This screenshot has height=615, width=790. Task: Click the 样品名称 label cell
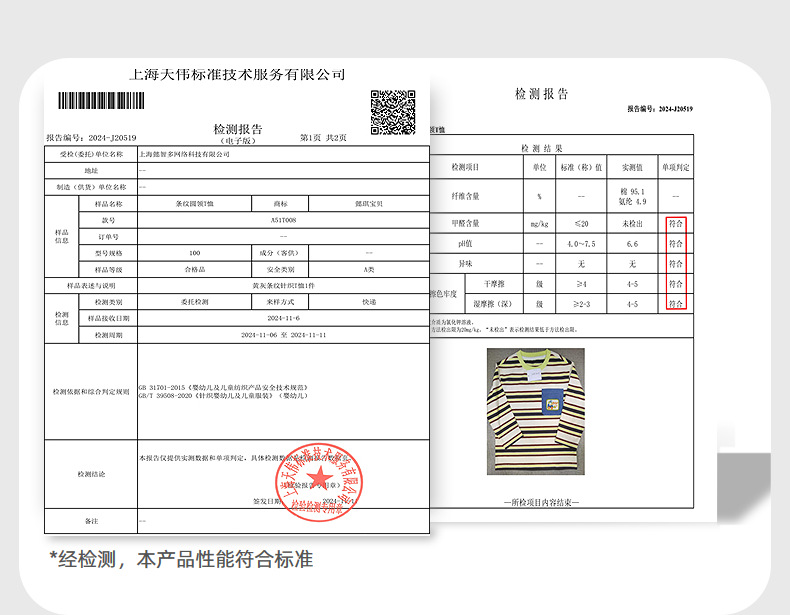point(108,204)
